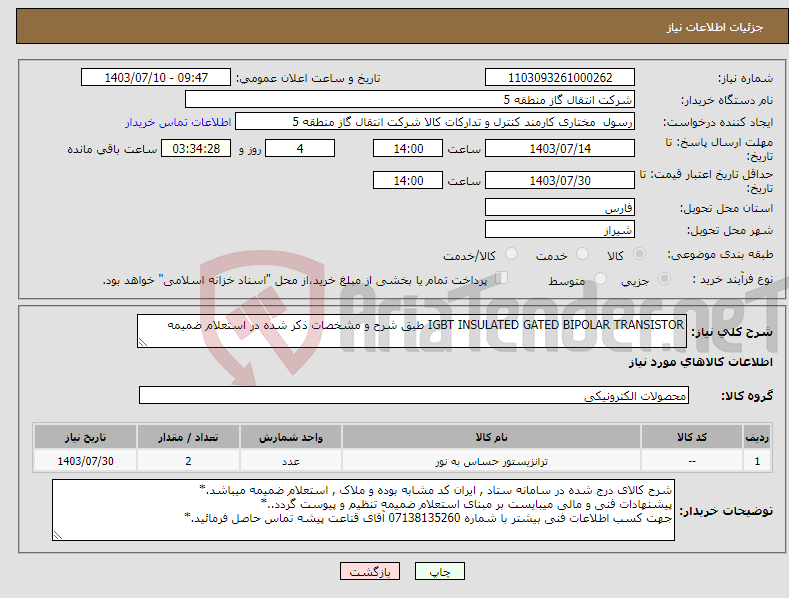Select the کالا/خدمت radio button
The image size is (789, 598).
pos(511,254)
